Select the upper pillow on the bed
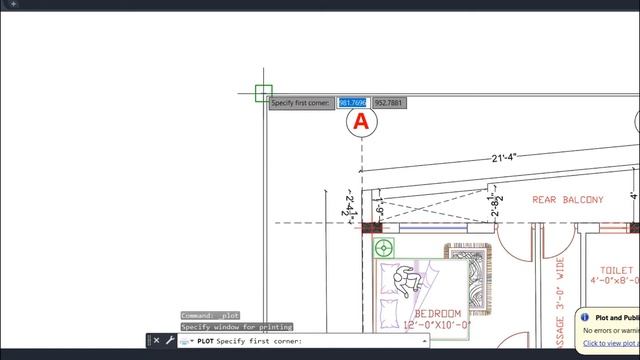This screenshot has width=640, height=360. tap(389, 278)
